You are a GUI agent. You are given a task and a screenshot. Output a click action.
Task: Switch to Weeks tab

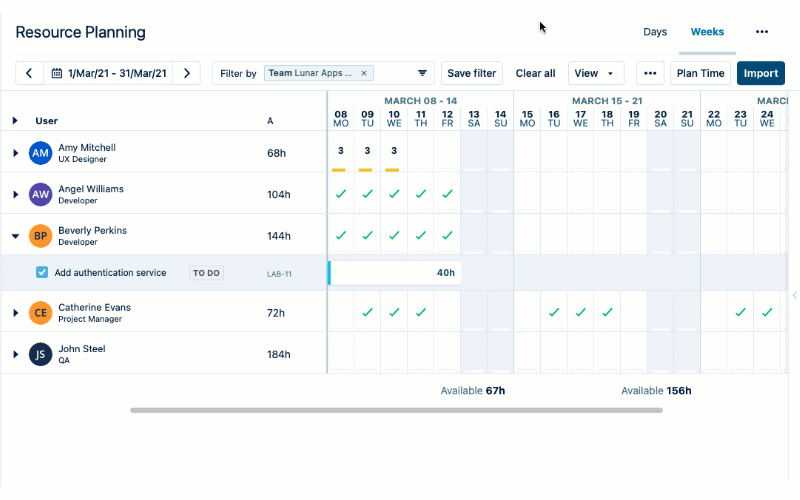tap(707, 32)
